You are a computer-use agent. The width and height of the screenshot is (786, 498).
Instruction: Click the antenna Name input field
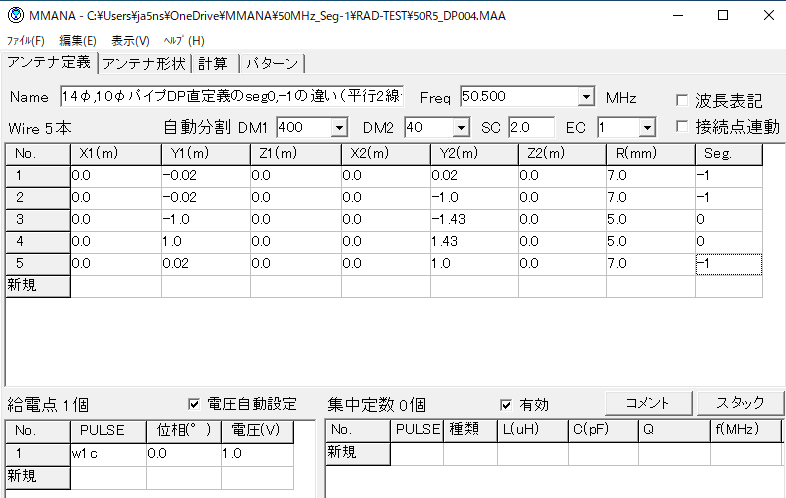pyautogui.click(x=230, y=97)
